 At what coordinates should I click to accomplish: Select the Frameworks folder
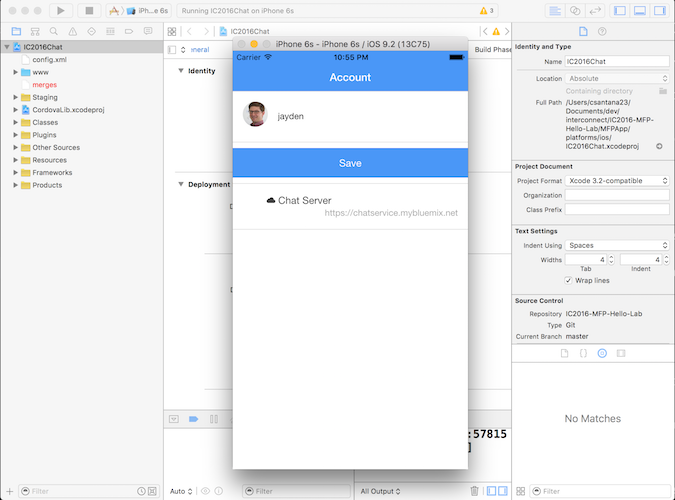click(x=52, y=172)
